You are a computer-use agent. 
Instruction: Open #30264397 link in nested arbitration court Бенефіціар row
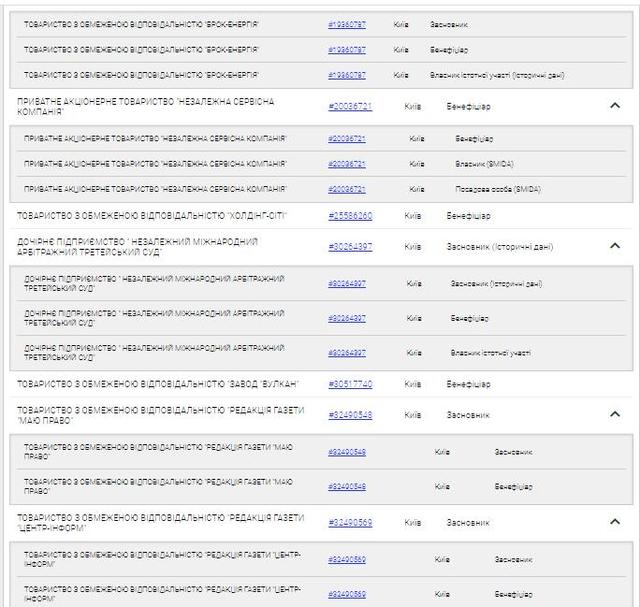[x=347, y=318]
